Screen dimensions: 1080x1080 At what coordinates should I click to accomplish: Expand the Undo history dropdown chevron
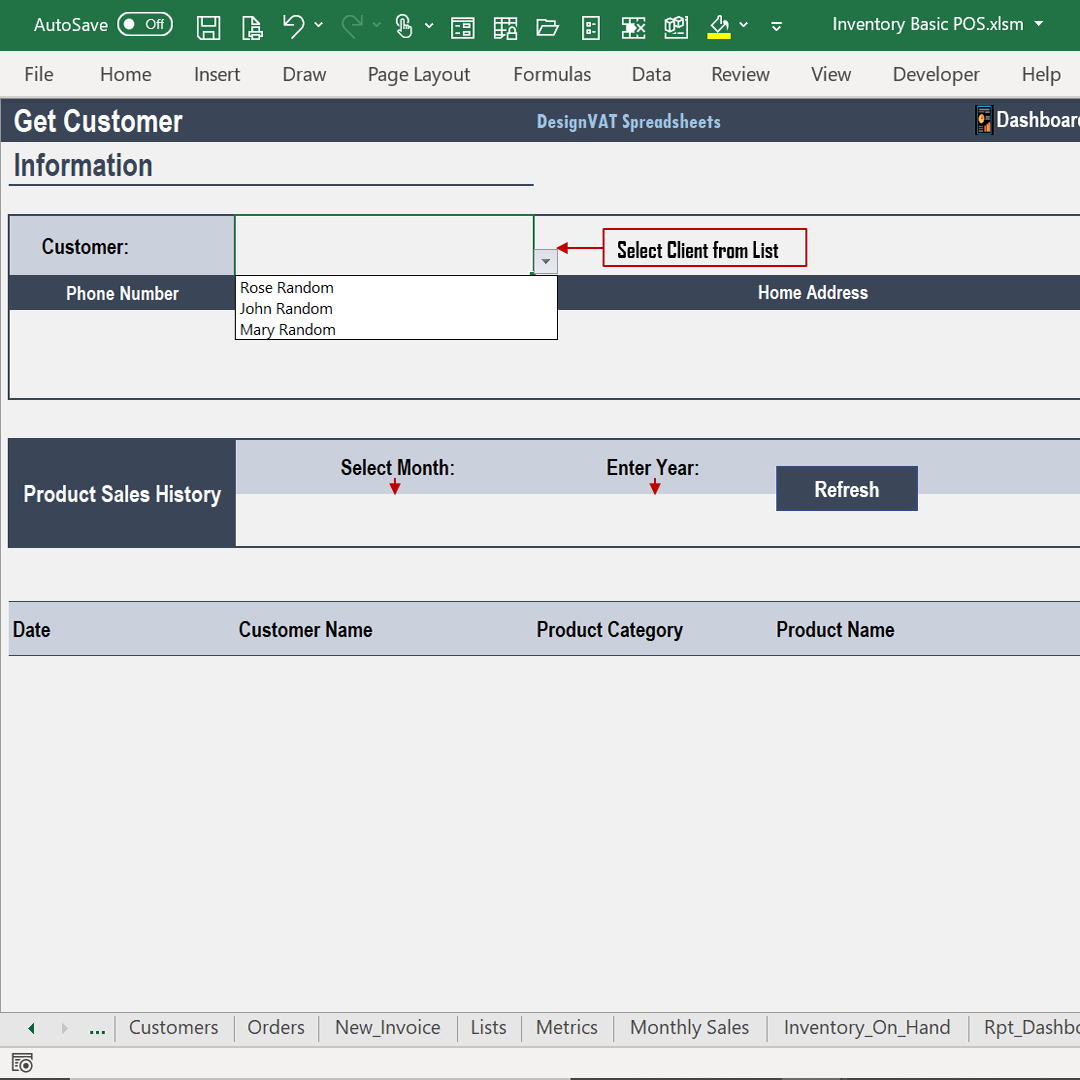click(x=316, y=27)
